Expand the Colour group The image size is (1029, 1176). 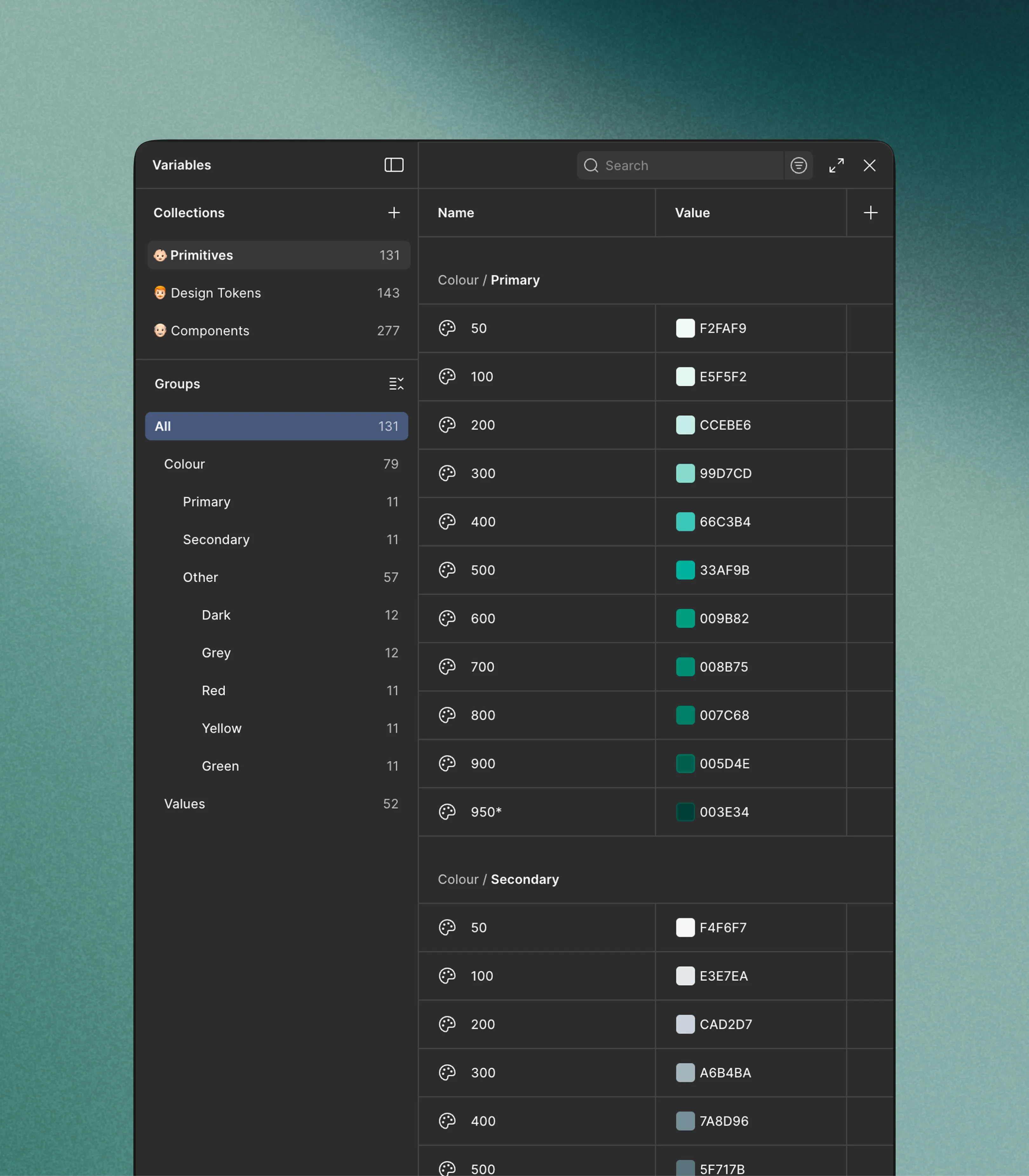[x=184, y=464]
